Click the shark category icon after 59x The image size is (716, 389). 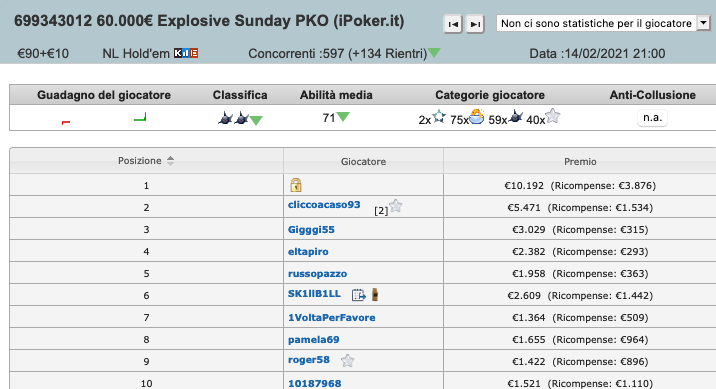[x=515, y=116]
